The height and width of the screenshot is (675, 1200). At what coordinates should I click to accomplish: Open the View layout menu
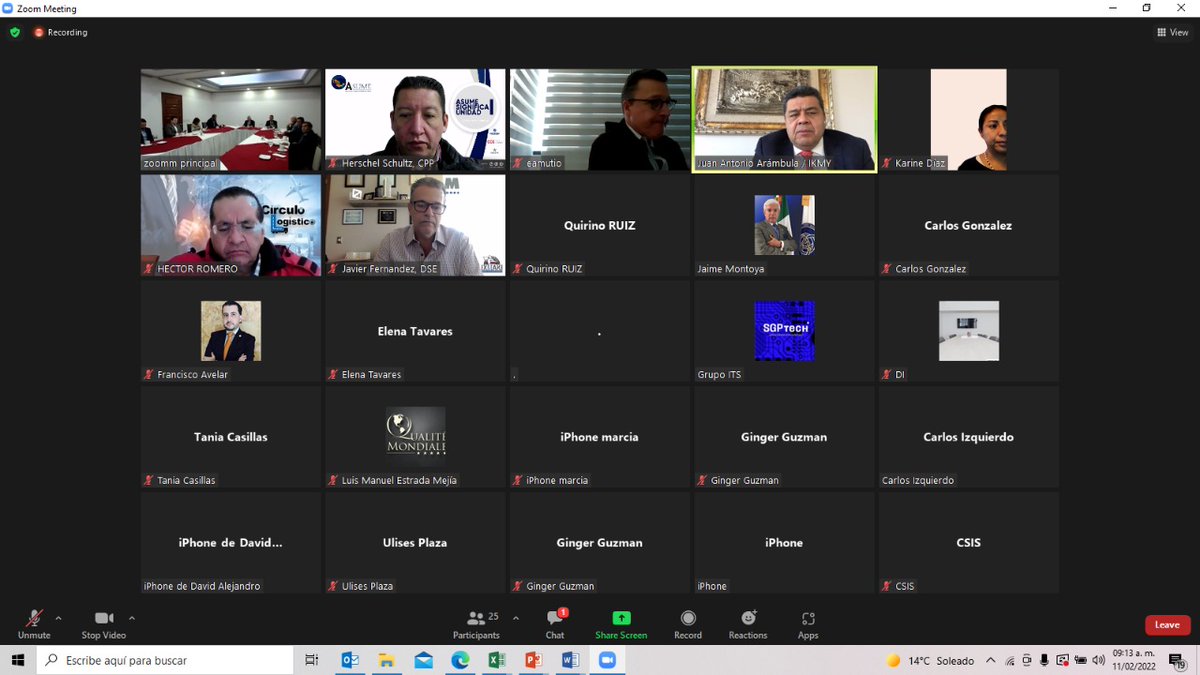[x=1173, y=32]
